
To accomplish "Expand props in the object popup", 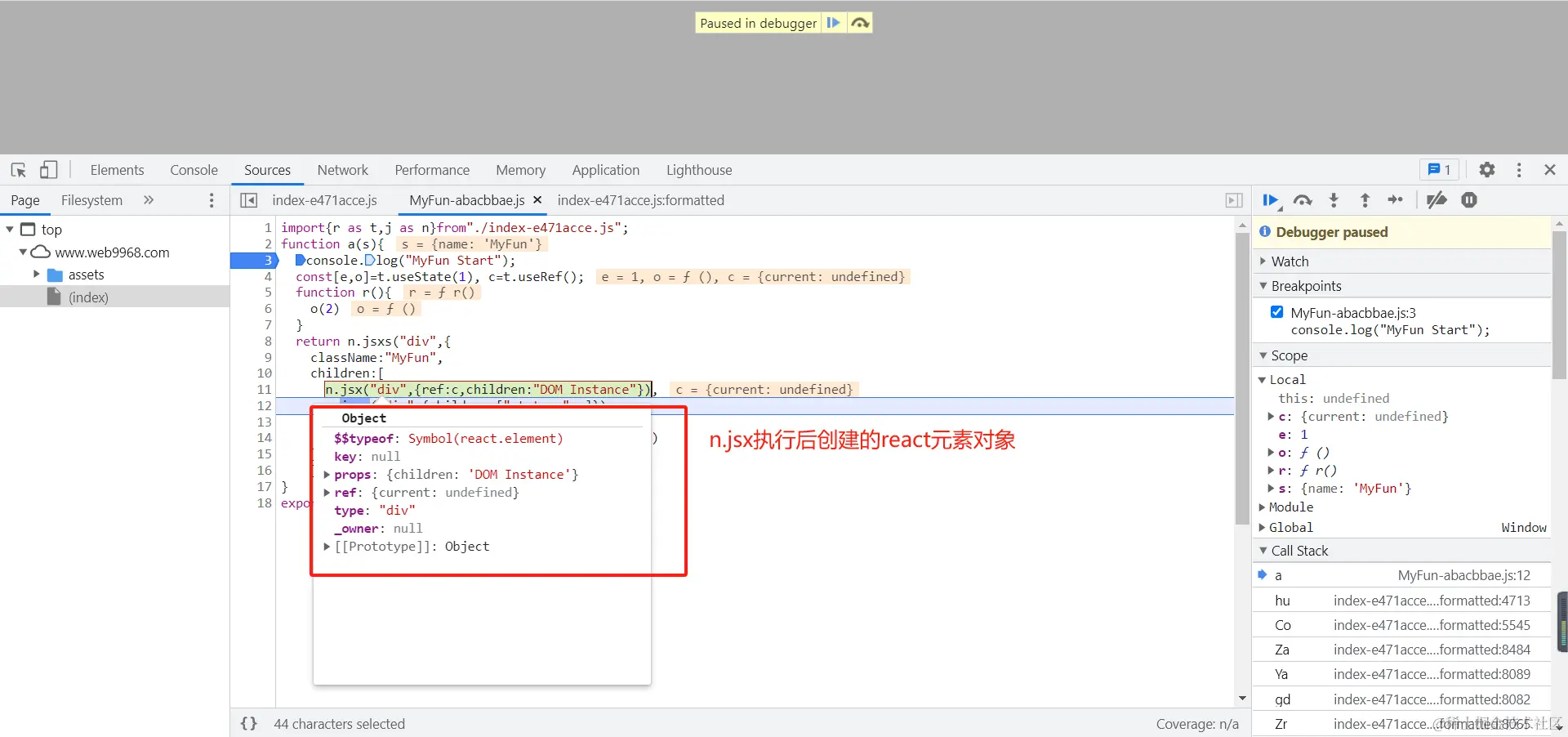I will pos(327,475).
